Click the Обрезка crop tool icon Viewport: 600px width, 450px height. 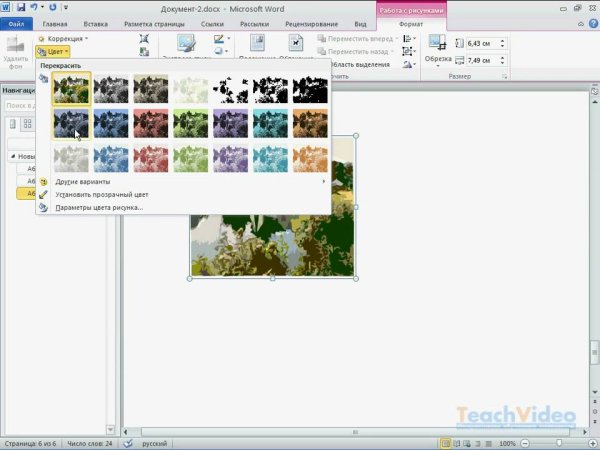coord(437,43)
